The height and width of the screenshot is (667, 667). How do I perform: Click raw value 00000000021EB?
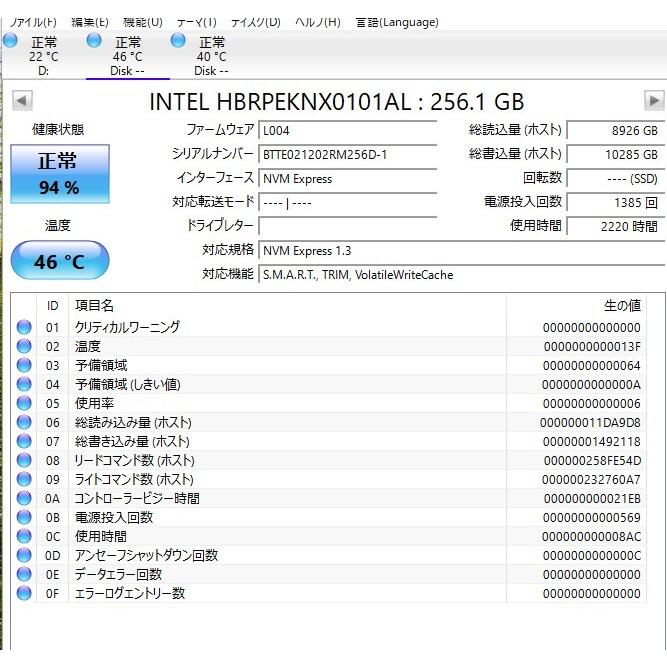592,499
